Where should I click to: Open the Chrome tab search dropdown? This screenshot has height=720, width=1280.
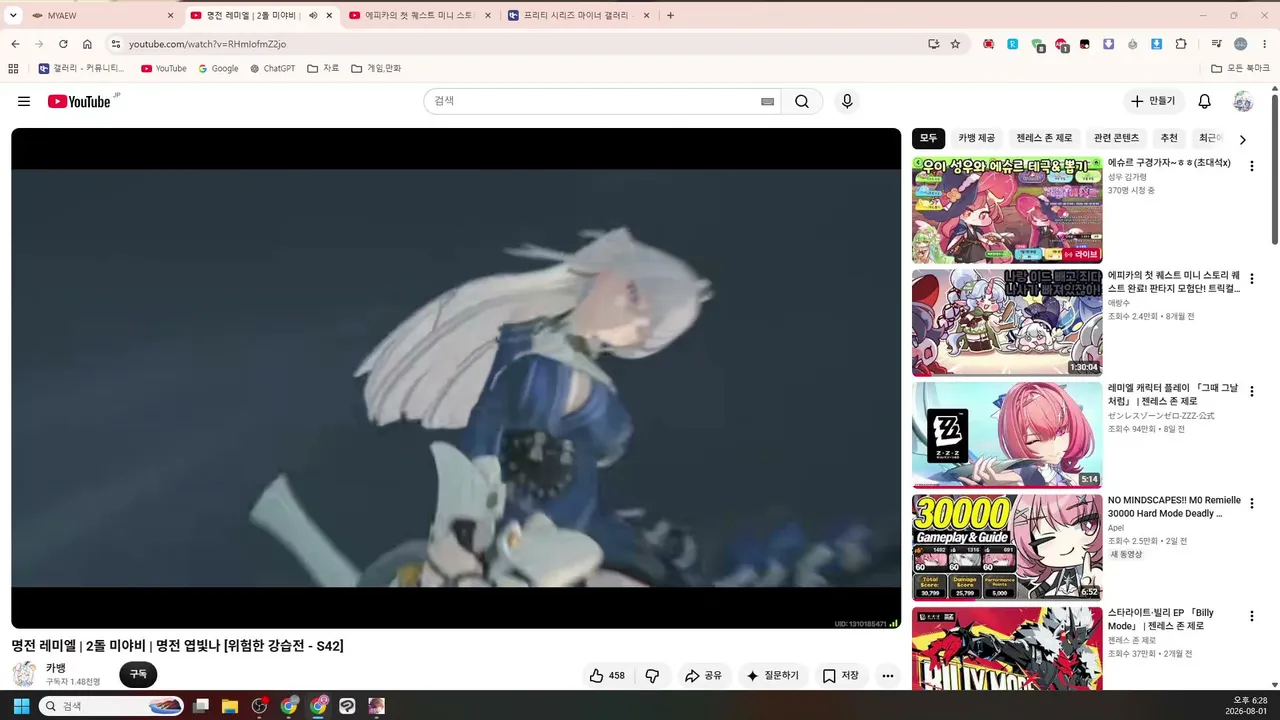pos(14,15)
